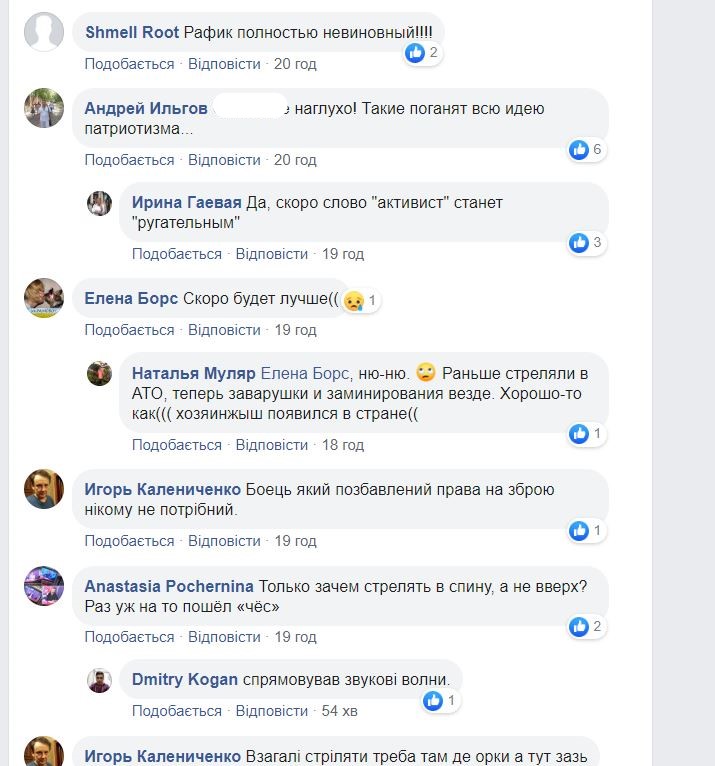Click Ирина Гаевая's small avatar

click(99, 203)
